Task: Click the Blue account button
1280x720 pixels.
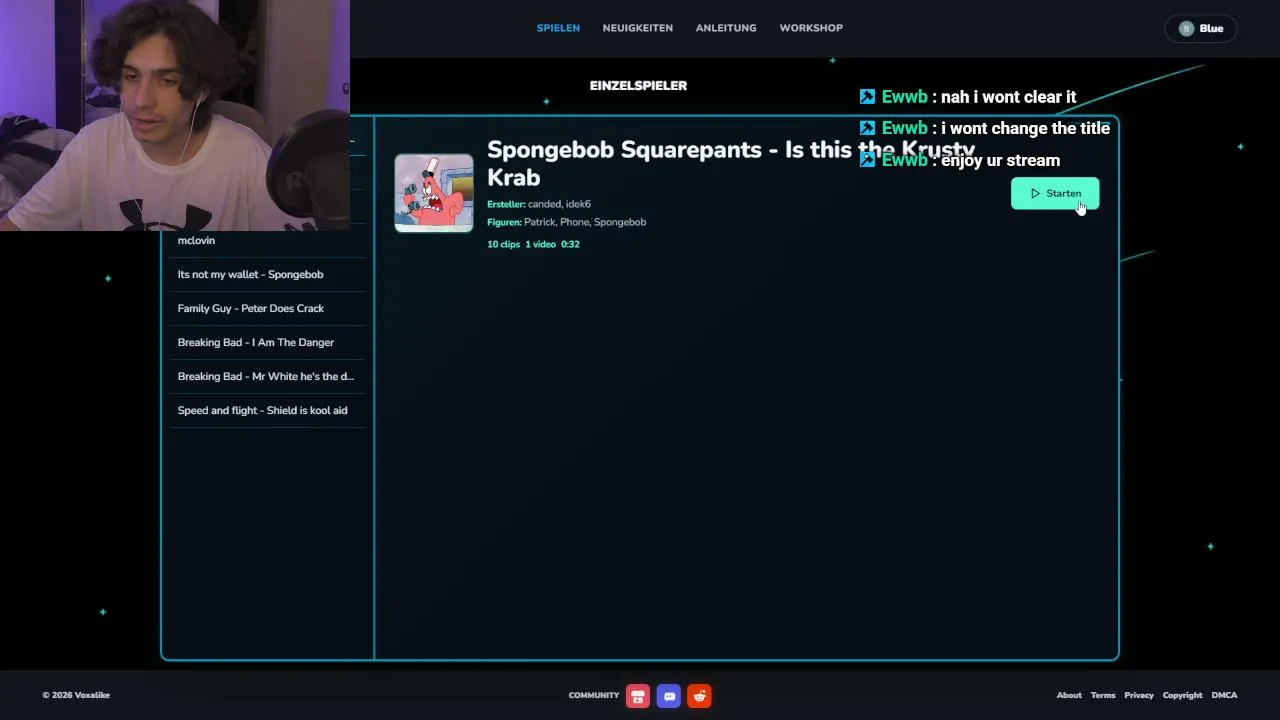Action: (x=1201, y=28)
